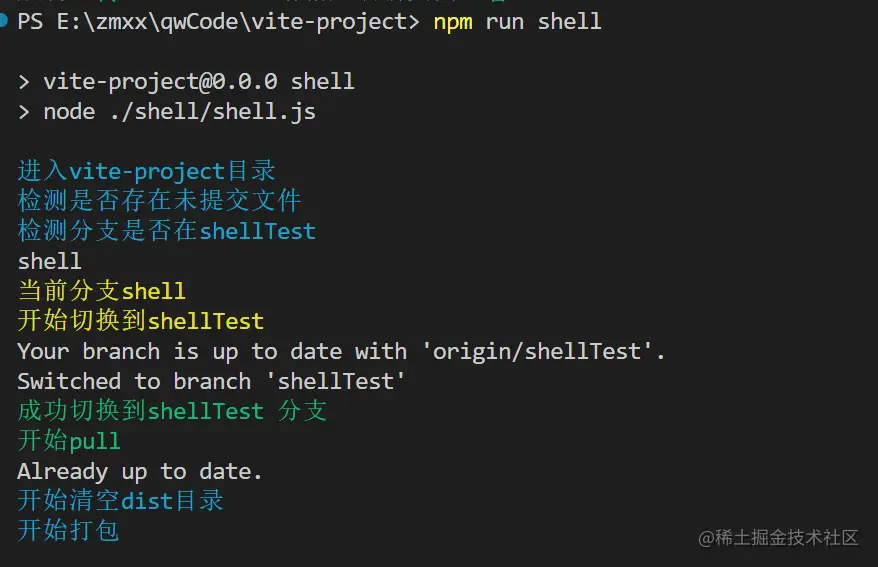878x567 pixels.
Task: Click the blue dot beside PS prompt
Action: (x=3, y=21)
